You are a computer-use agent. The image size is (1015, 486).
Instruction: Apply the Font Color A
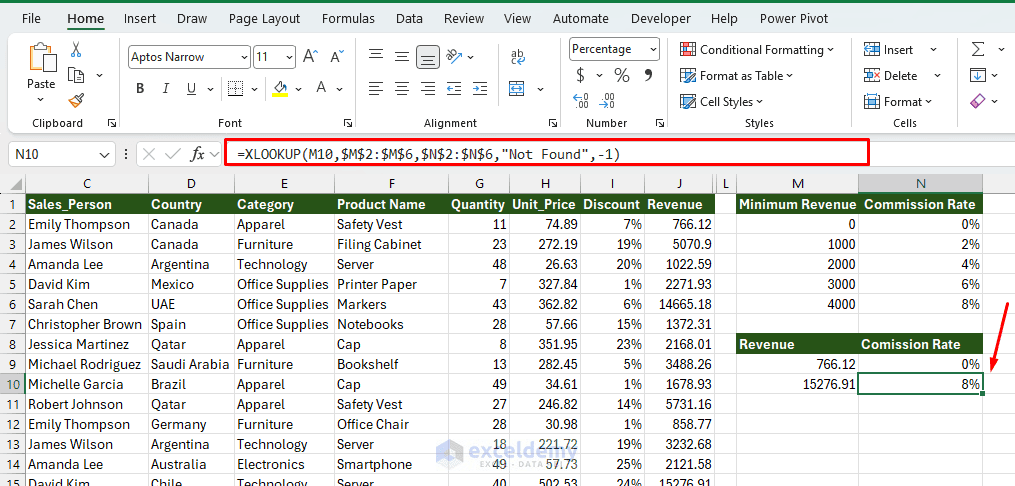pyautogui.click(x=322, y=89)
